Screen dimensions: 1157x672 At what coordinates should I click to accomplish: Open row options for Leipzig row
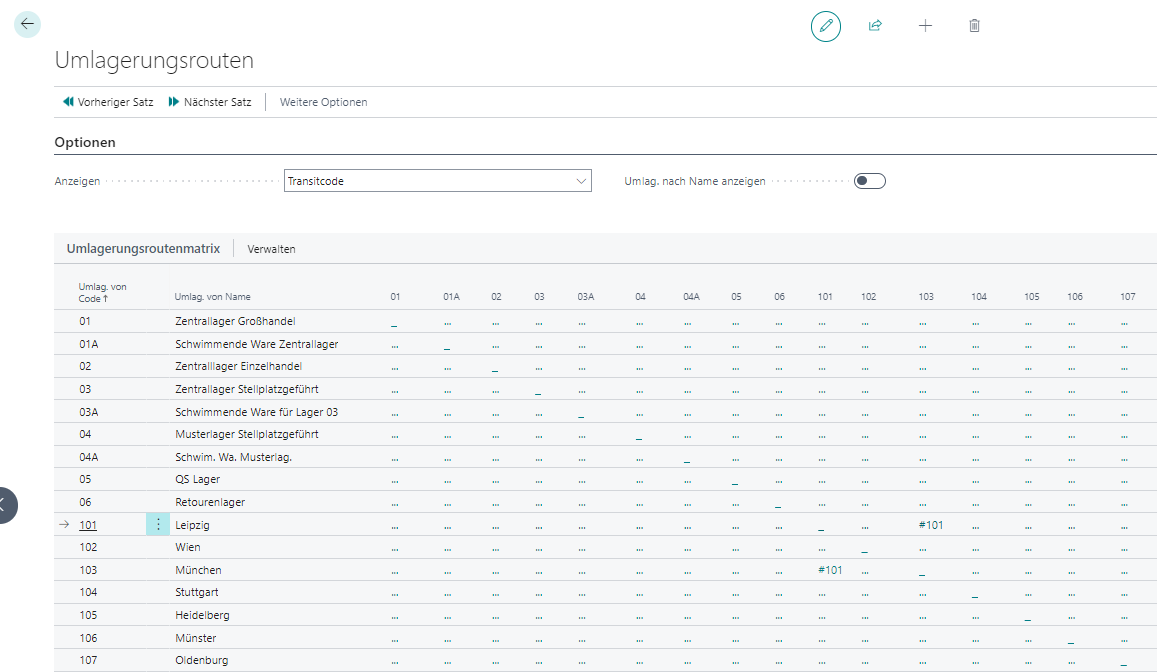[x=157, y=525]
